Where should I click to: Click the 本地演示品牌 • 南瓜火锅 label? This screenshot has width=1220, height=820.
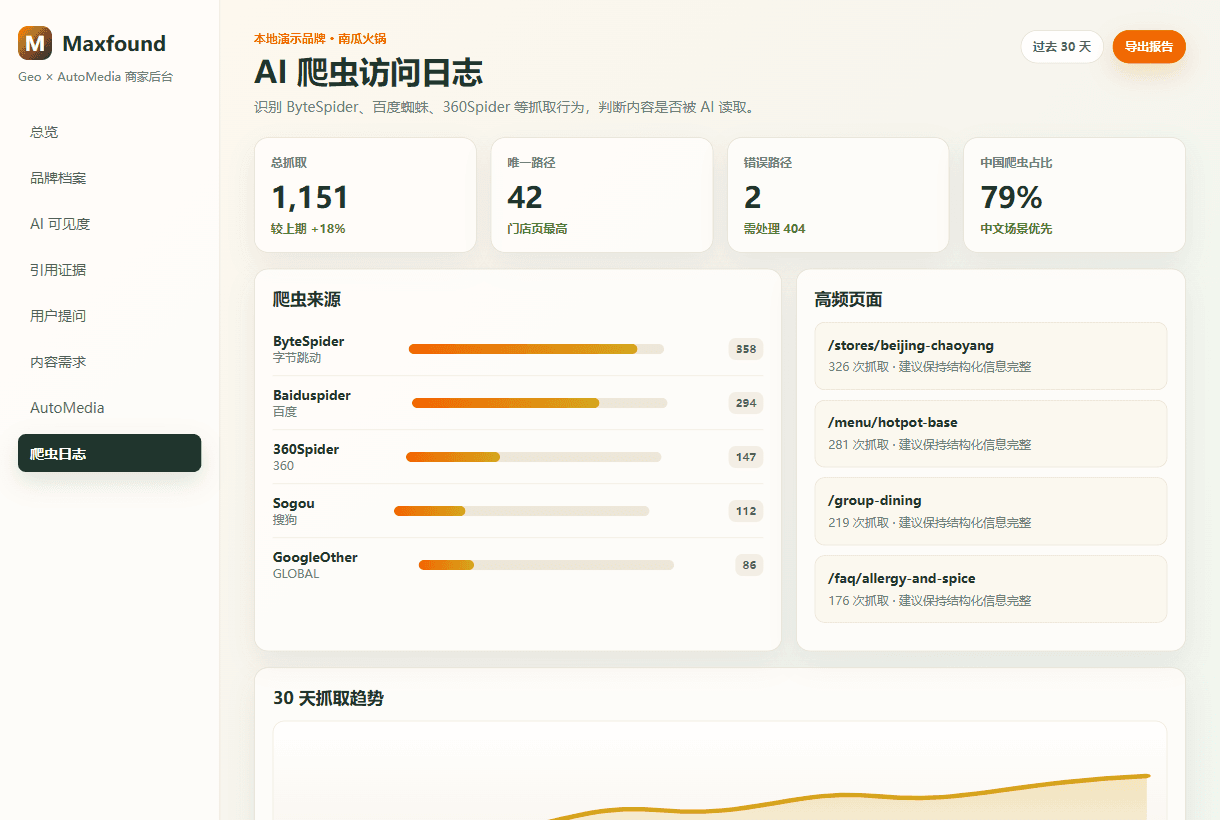pos(320,38)
